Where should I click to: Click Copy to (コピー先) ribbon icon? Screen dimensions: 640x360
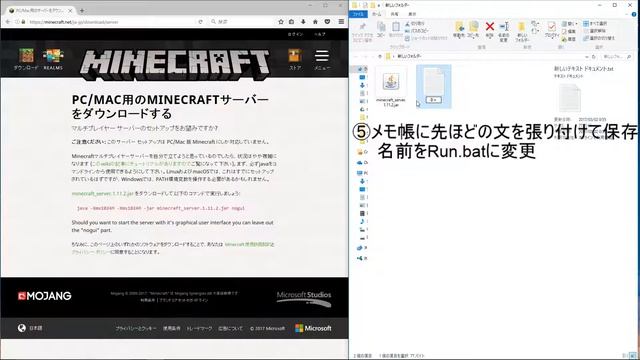[473, 30]
